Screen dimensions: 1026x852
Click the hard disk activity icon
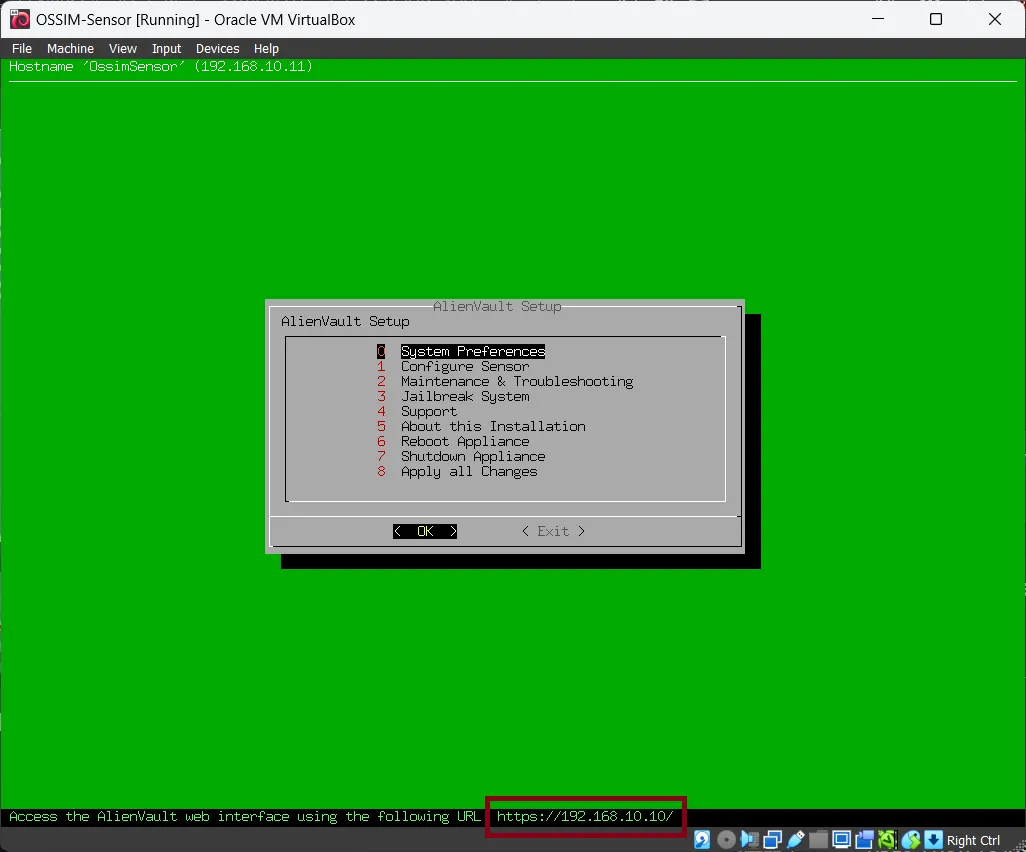tap(703, 840)
